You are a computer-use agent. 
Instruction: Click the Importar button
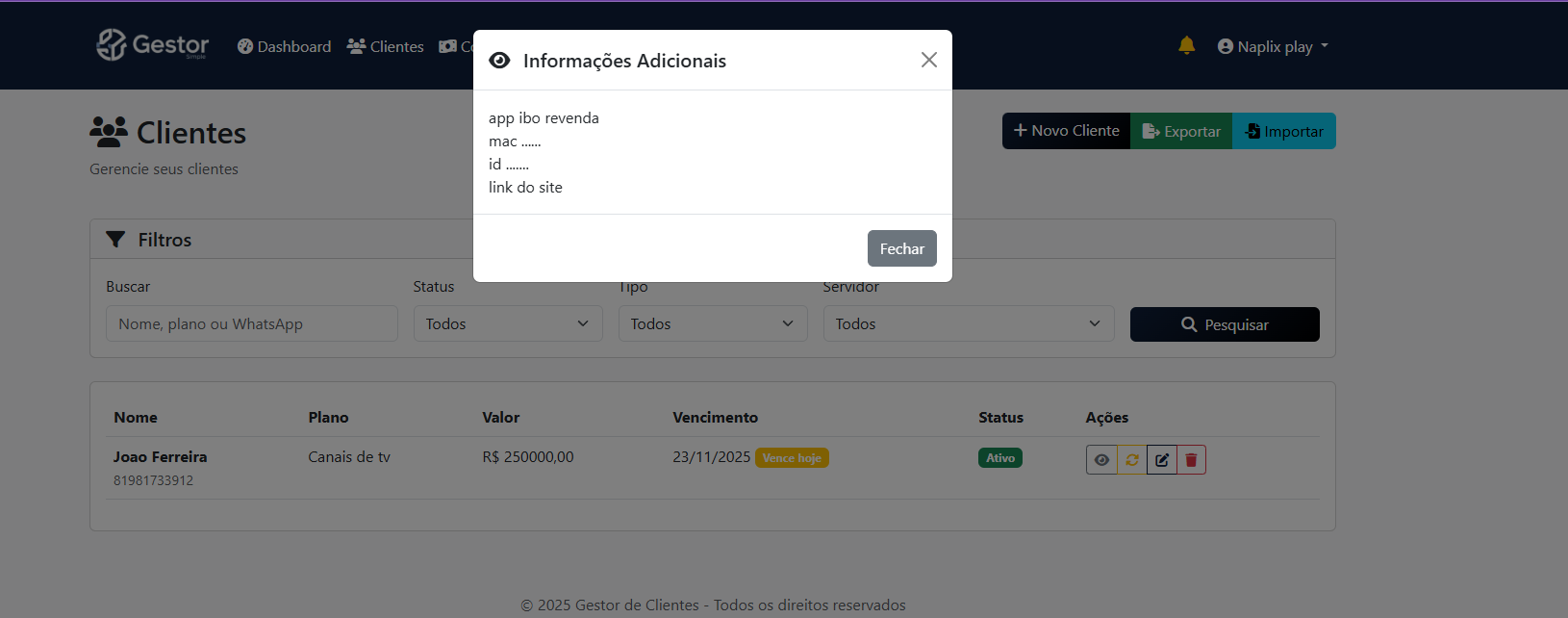pyautogui.click(x=1283, y=131)
